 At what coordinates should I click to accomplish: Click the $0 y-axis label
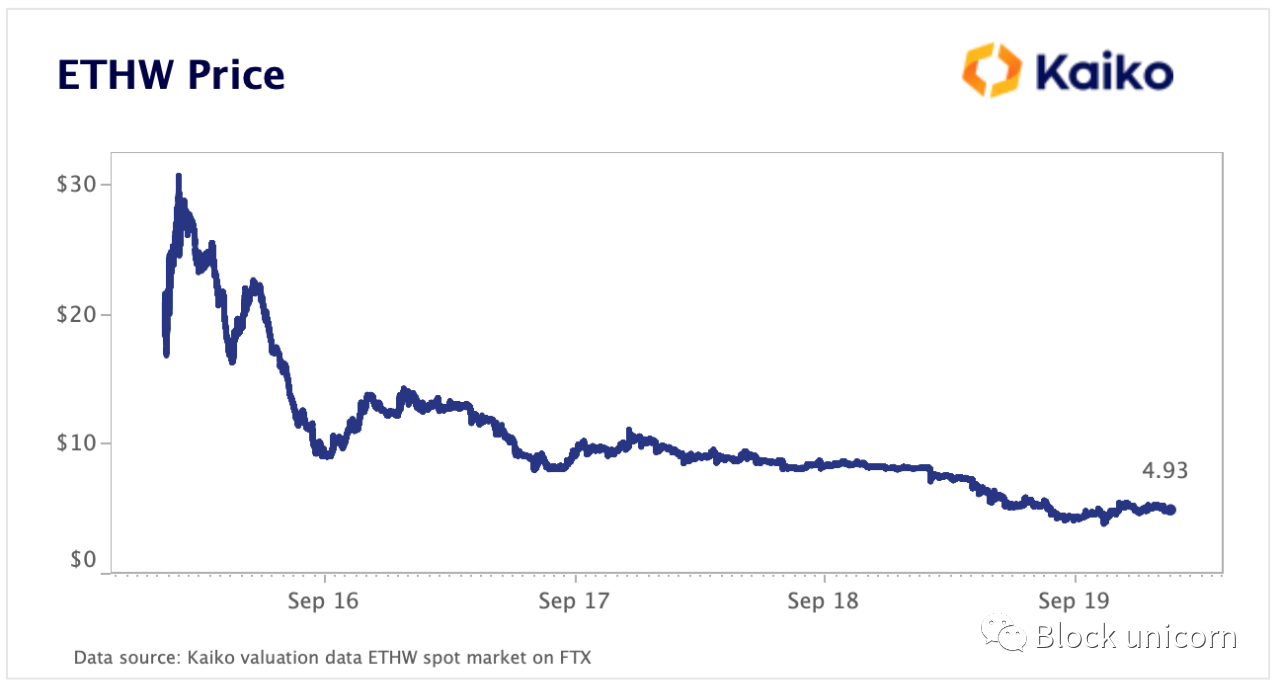pyautogui.click(x=82, y=560)
